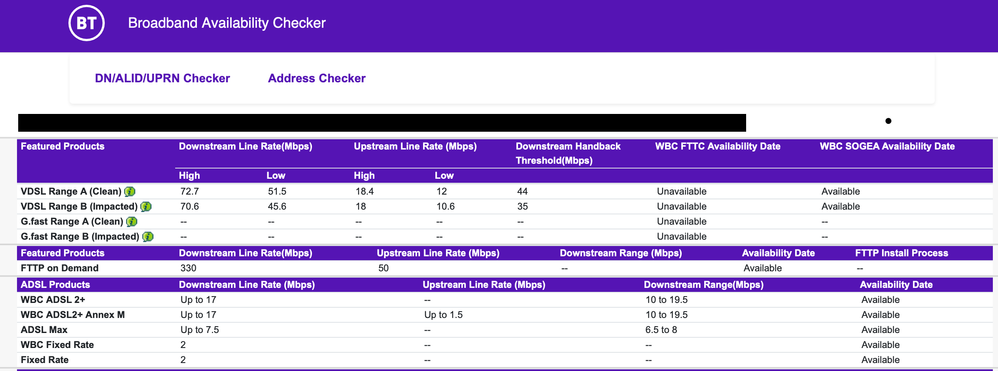Select WBC Fixed Rate row label
The width and height of the screenshot is (998, 371).
point(57,345)
